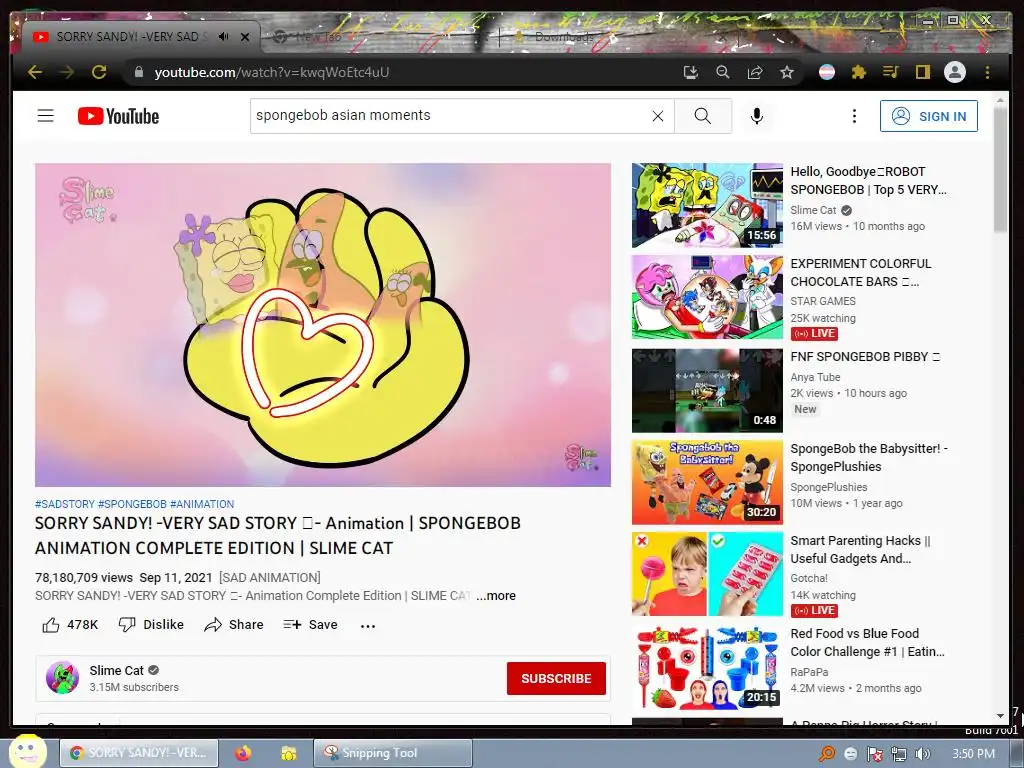
Task: Open the Extensions puzzle piece icon
Action: [x=859, y=72]
